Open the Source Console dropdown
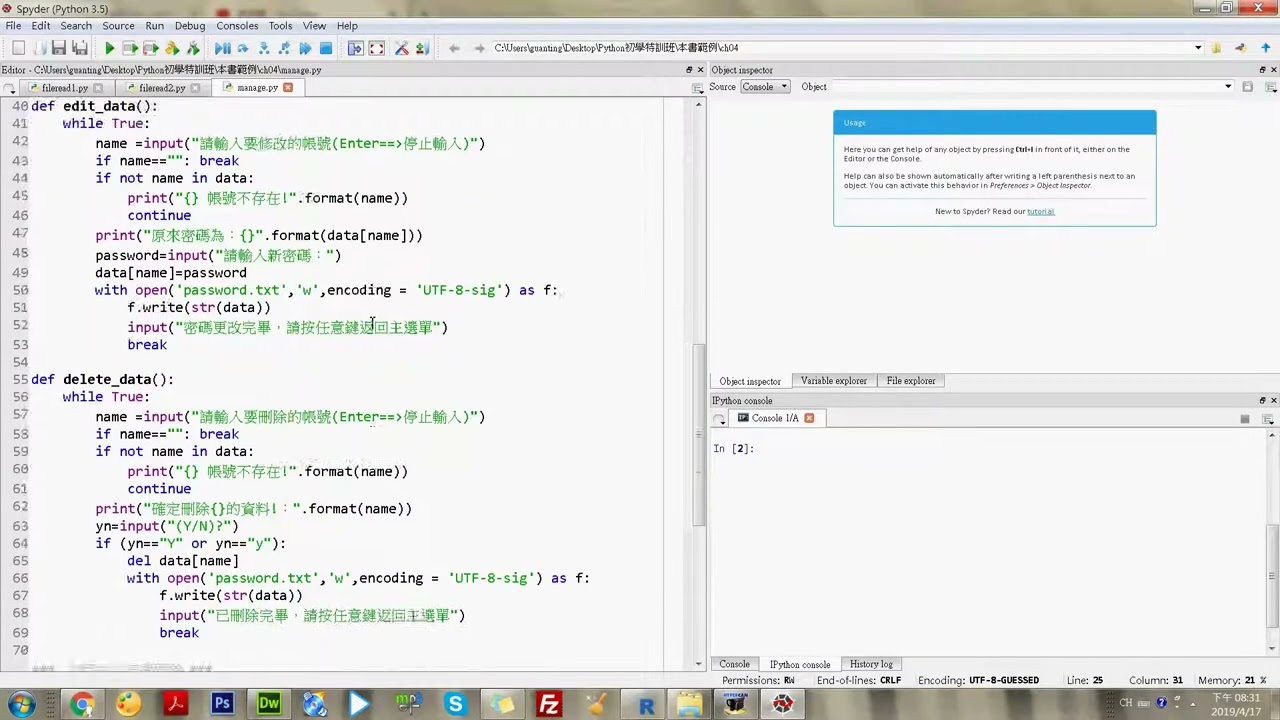 [764, 87]
